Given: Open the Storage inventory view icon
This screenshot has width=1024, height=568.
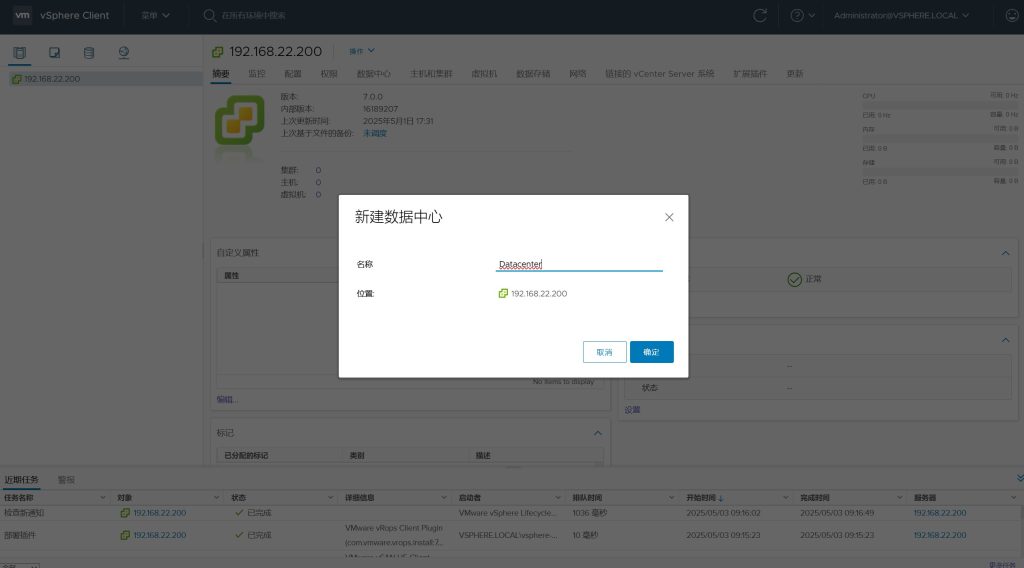Looking at the screenshot, I should click(89, 53).
